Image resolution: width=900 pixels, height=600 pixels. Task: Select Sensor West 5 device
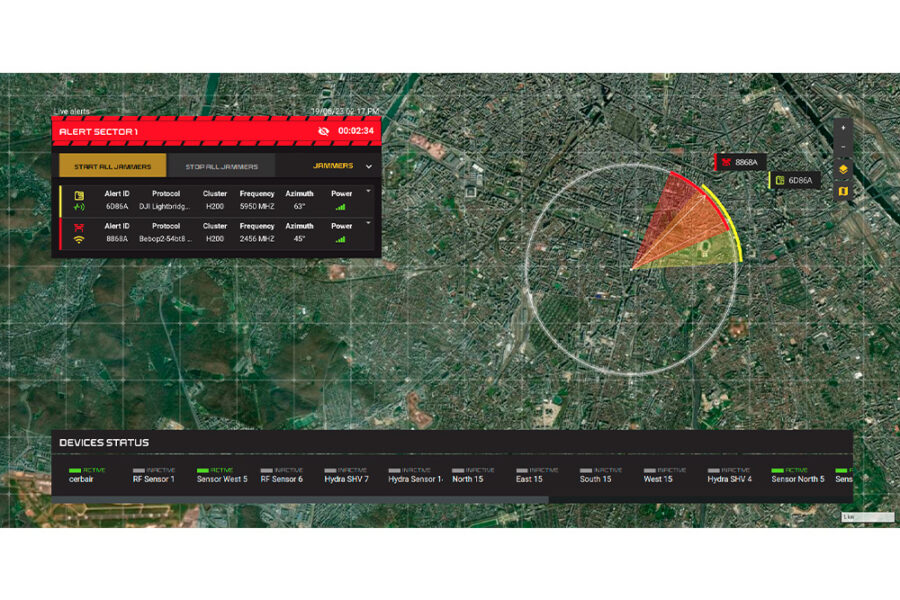tap(221, 479)
